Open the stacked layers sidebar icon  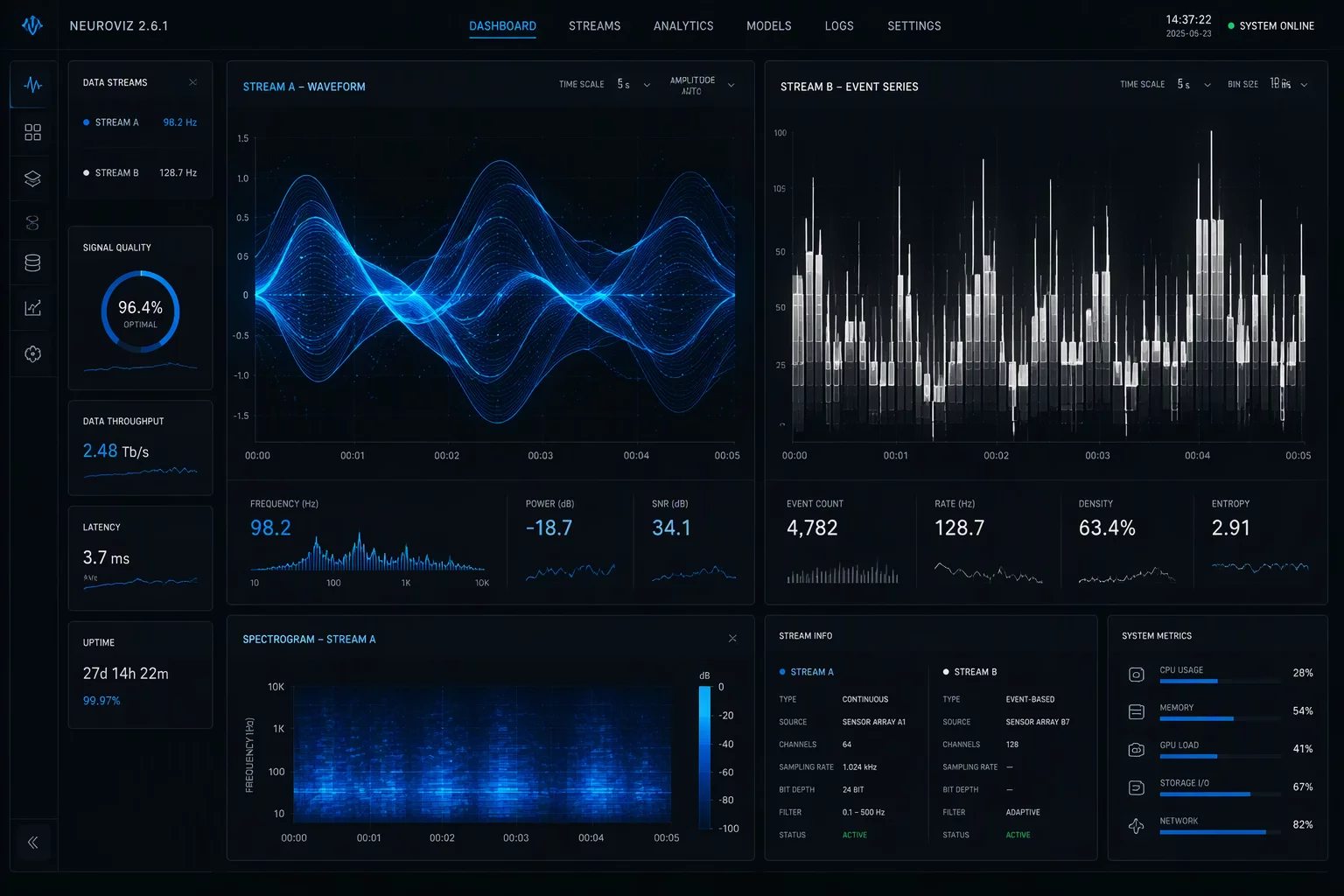coord(33,178)
